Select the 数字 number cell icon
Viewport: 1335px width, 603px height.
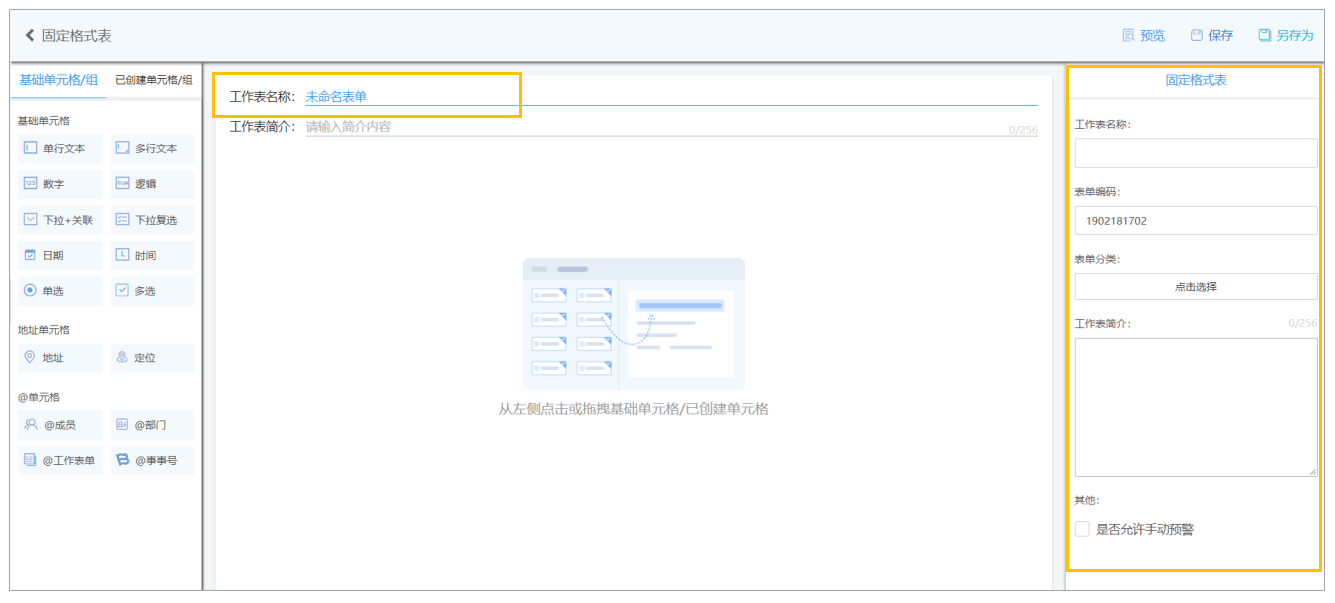[30, 184]
